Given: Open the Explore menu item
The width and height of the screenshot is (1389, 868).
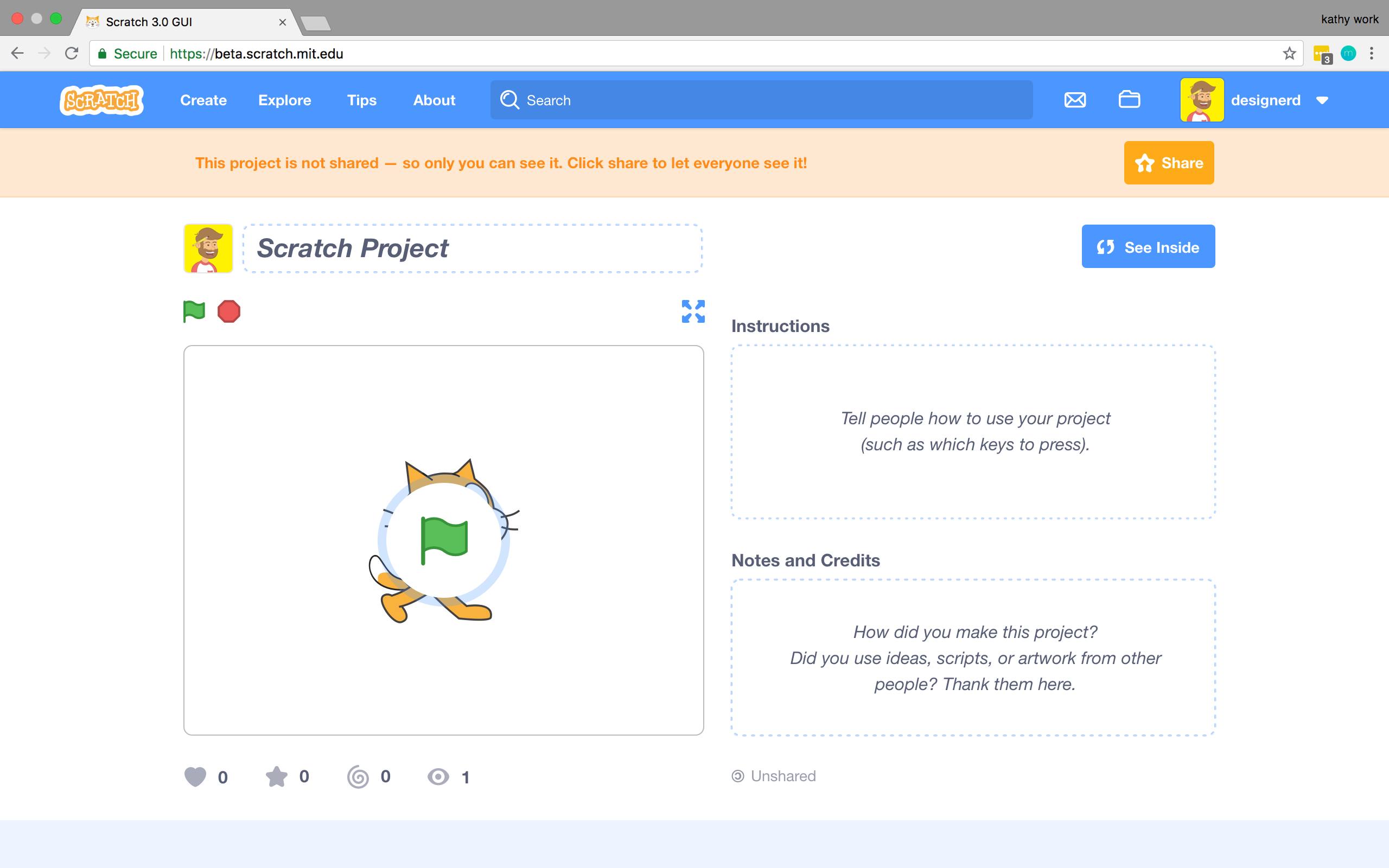Looking at the screenshot, I should 285,100.
